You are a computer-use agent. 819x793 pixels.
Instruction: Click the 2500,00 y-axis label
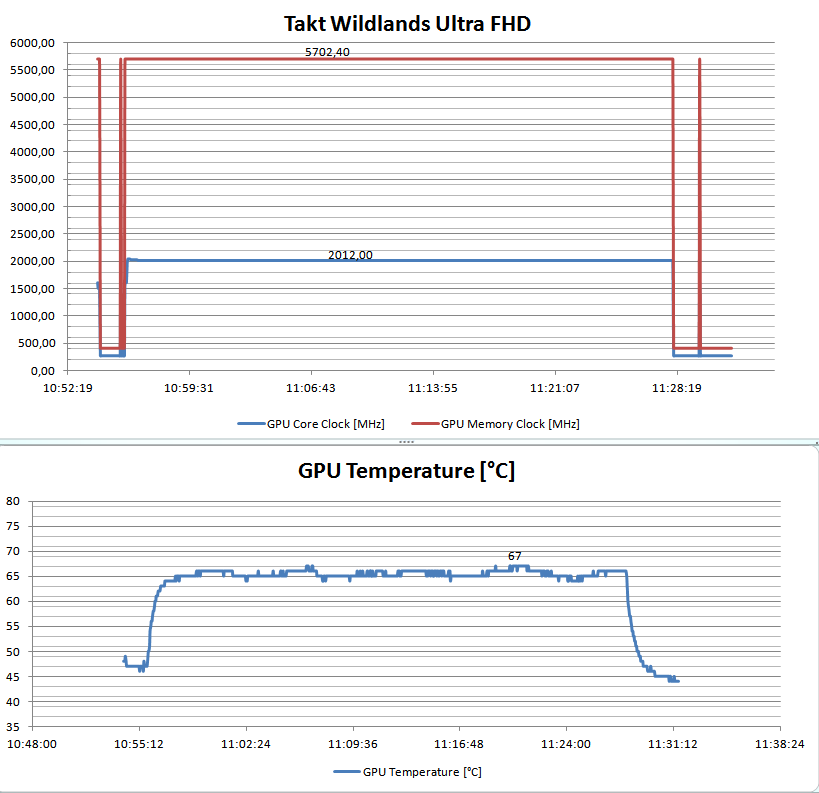(32, 234)
